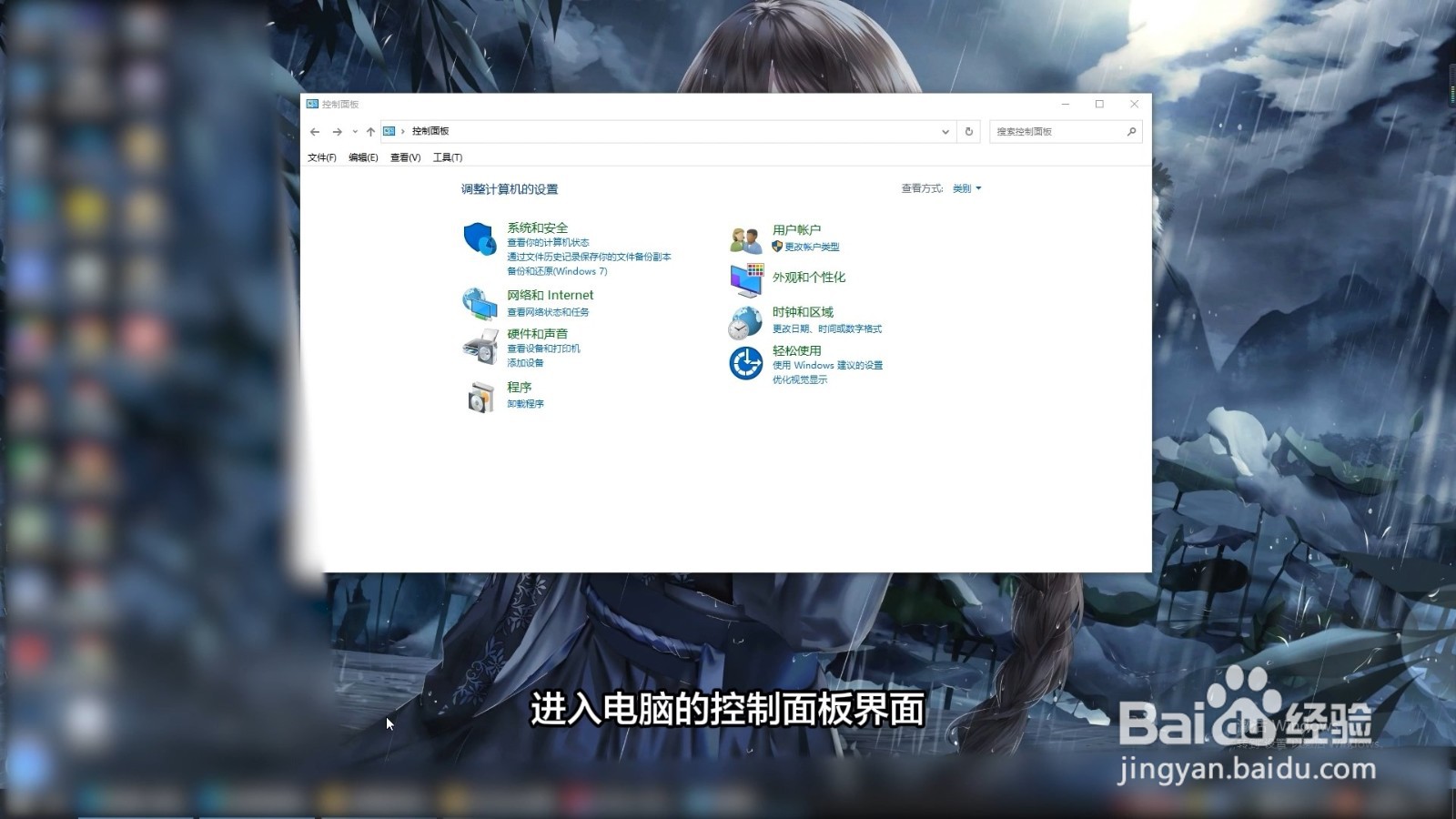This screenshot has height=819, width=1456.
Task: Open 备份和还原(Windows 7) link
Action: click(x=557, y=271)
